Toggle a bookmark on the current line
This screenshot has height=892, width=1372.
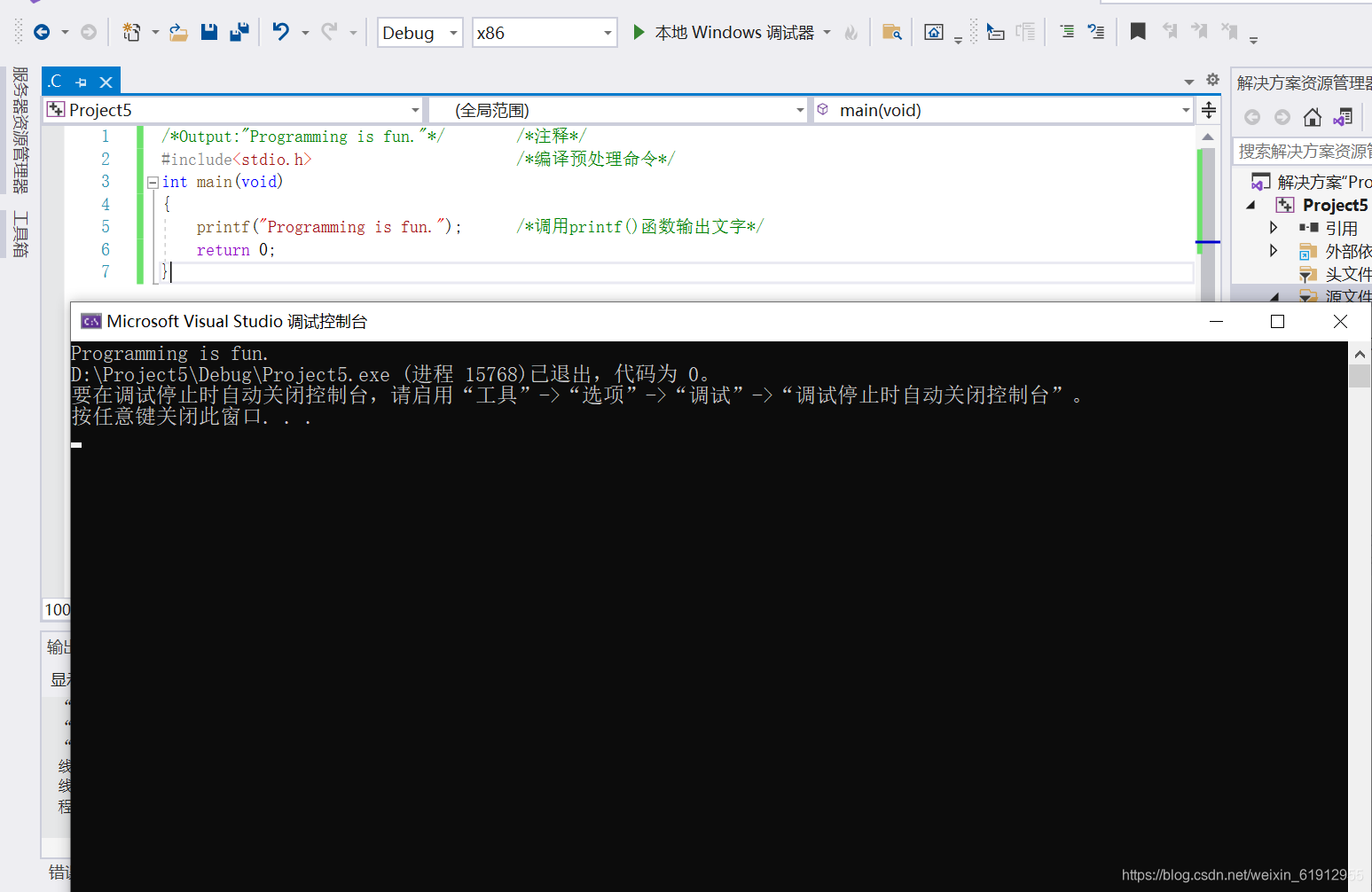(x=1138, y=33)
